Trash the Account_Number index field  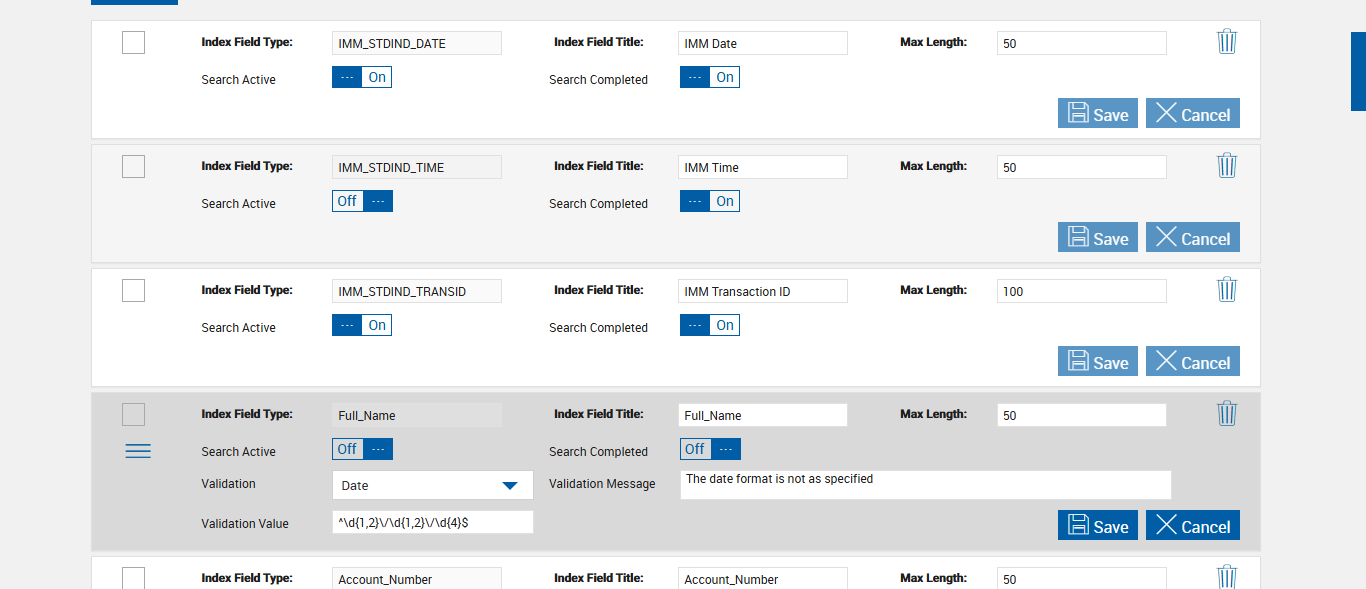1227,577
